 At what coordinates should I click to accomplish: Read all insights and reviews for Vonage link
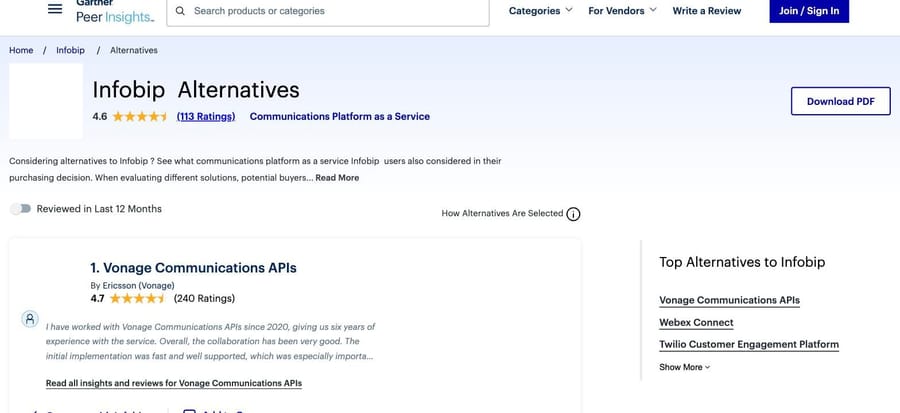coord(174,383)
